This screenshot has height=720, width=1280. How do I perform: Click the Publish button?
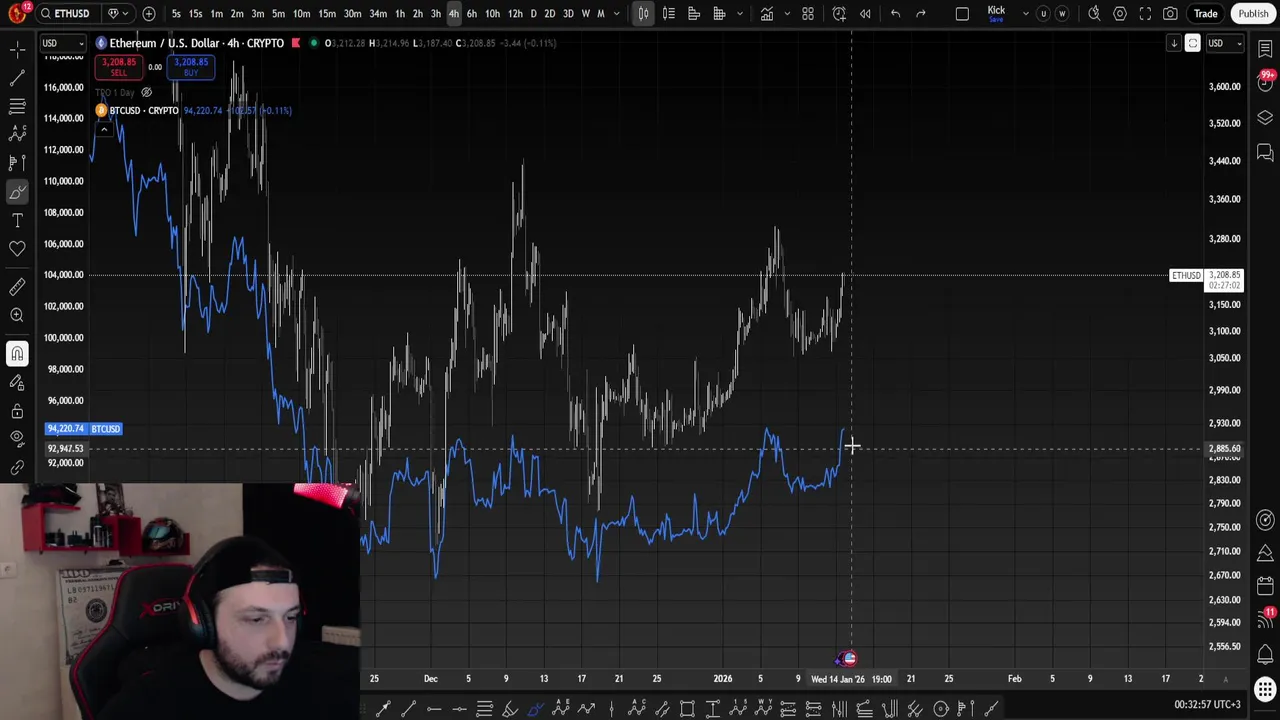click(1253, 14)
